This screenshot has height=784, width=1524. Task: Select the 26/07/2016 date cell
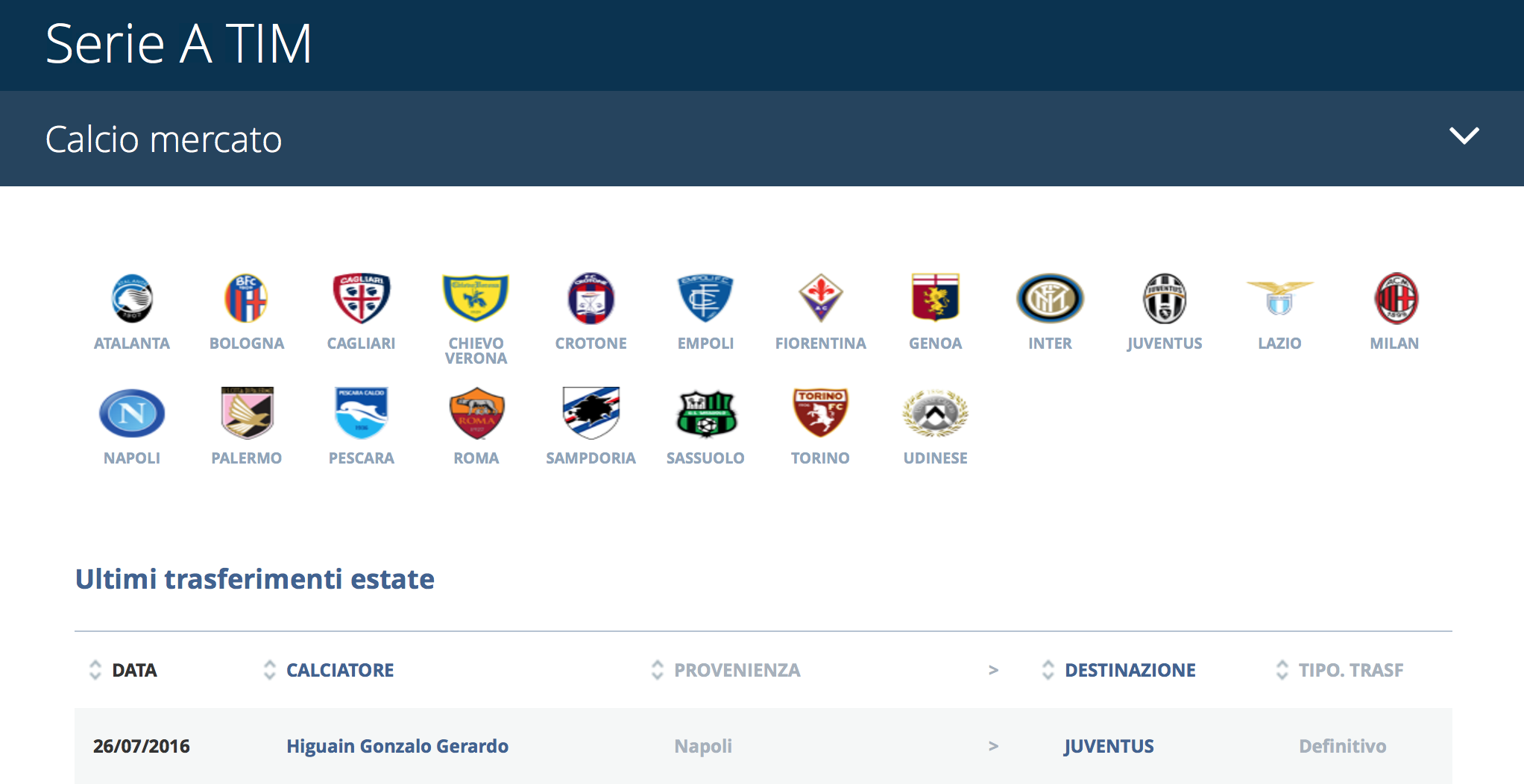pos(141,746)
